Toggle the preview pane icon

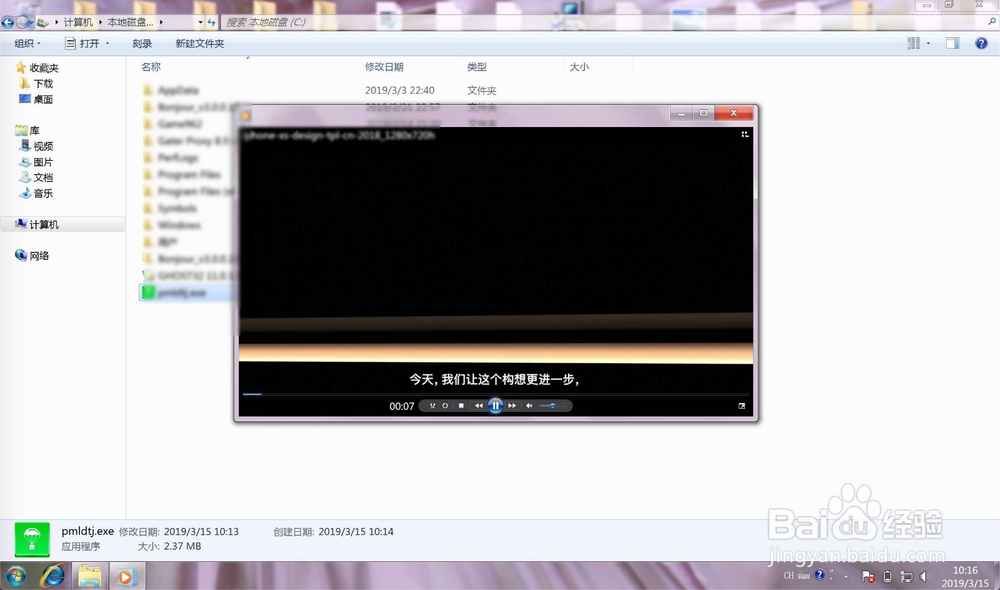coord(952,43)
